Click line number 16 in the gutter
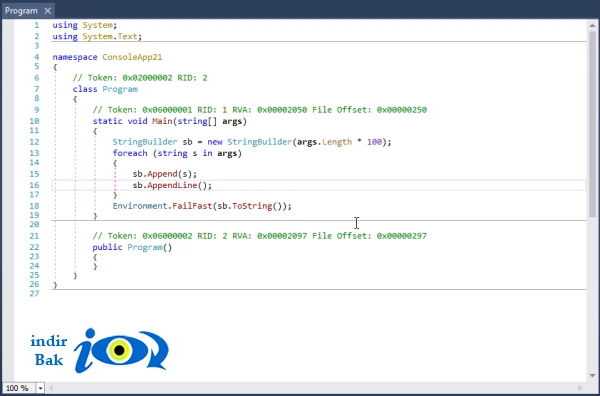The image size is (600, 396). [x=34, y=185]
